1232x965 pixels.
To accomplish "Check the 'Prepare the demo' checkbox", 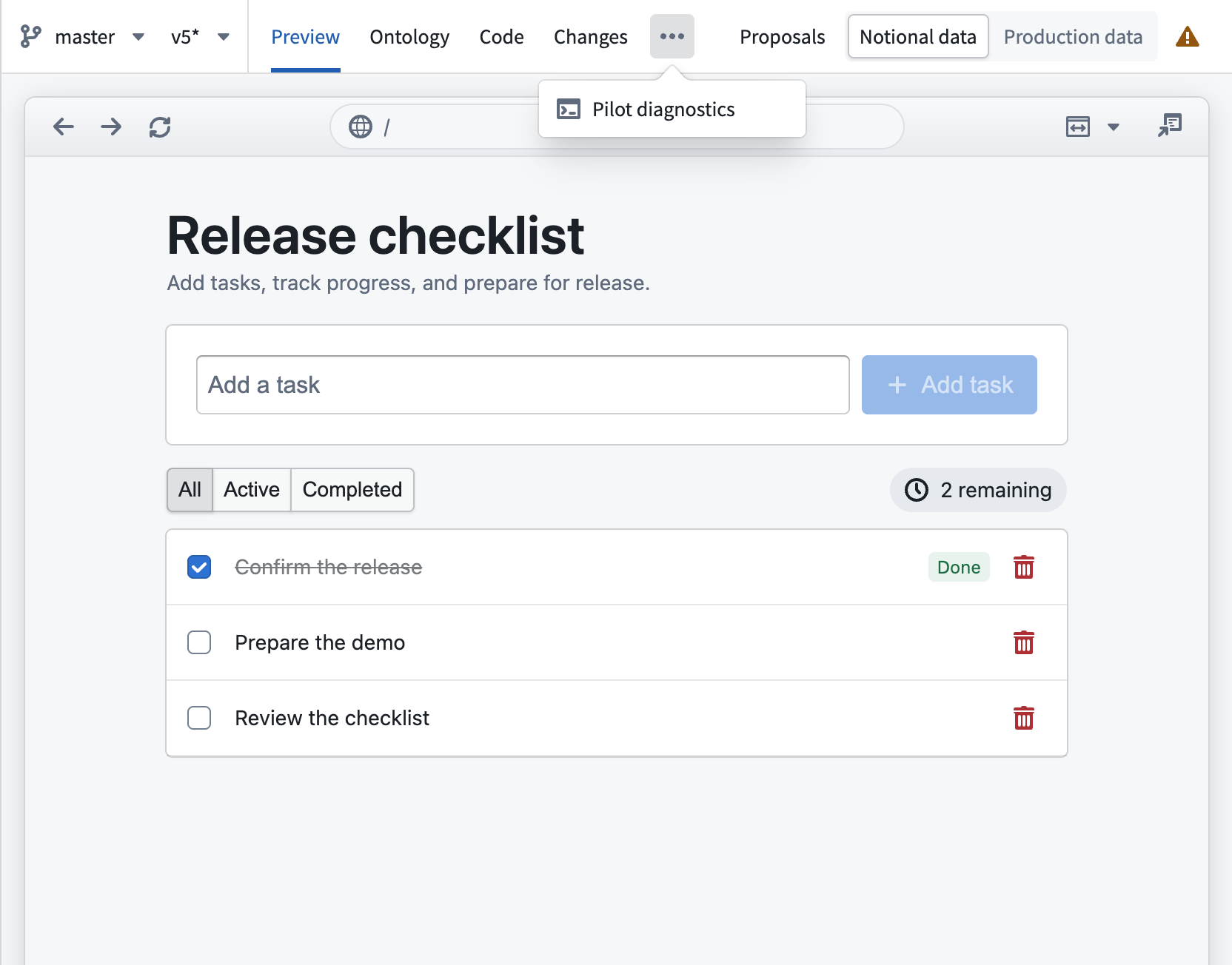I will coord(199,643).
